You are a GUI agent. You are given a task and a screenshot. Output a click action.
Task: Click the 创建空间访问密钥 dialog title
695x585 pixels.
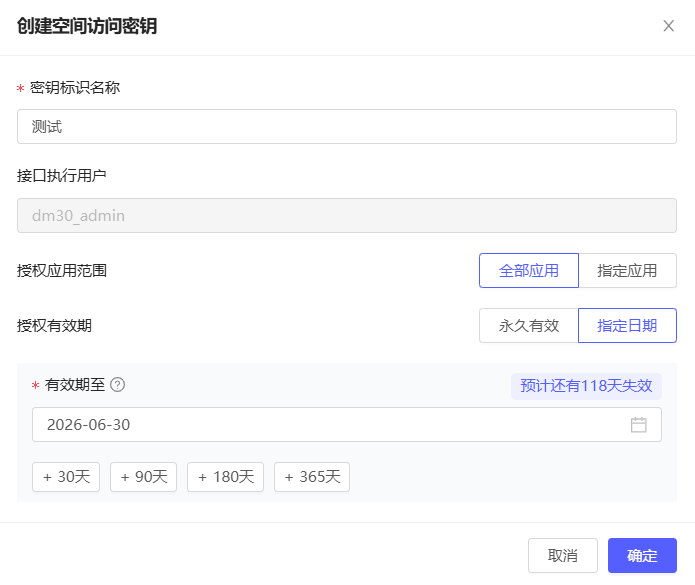[x=87, y=27]
